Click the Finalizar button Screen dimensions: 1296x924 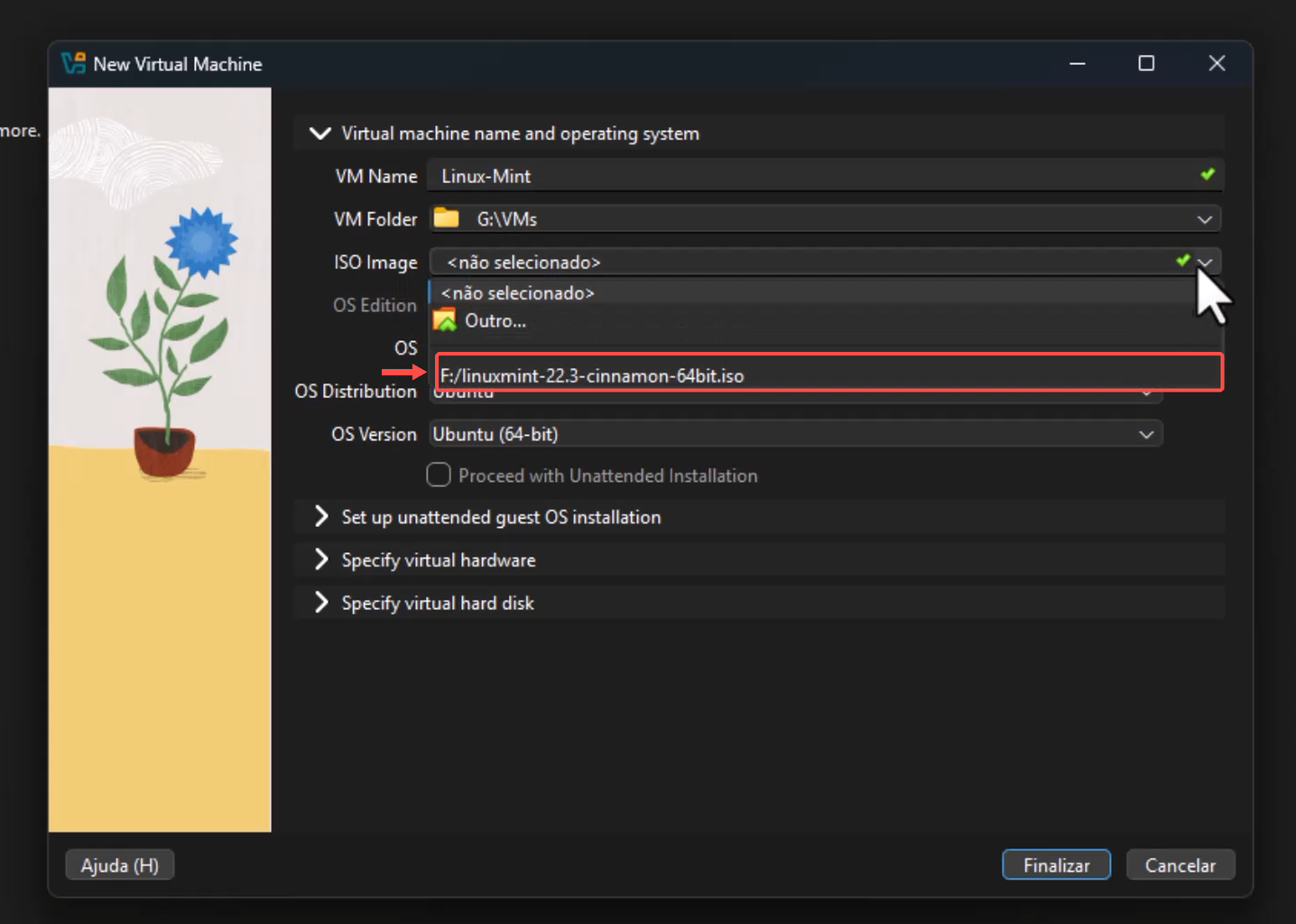pos(1056,864)
